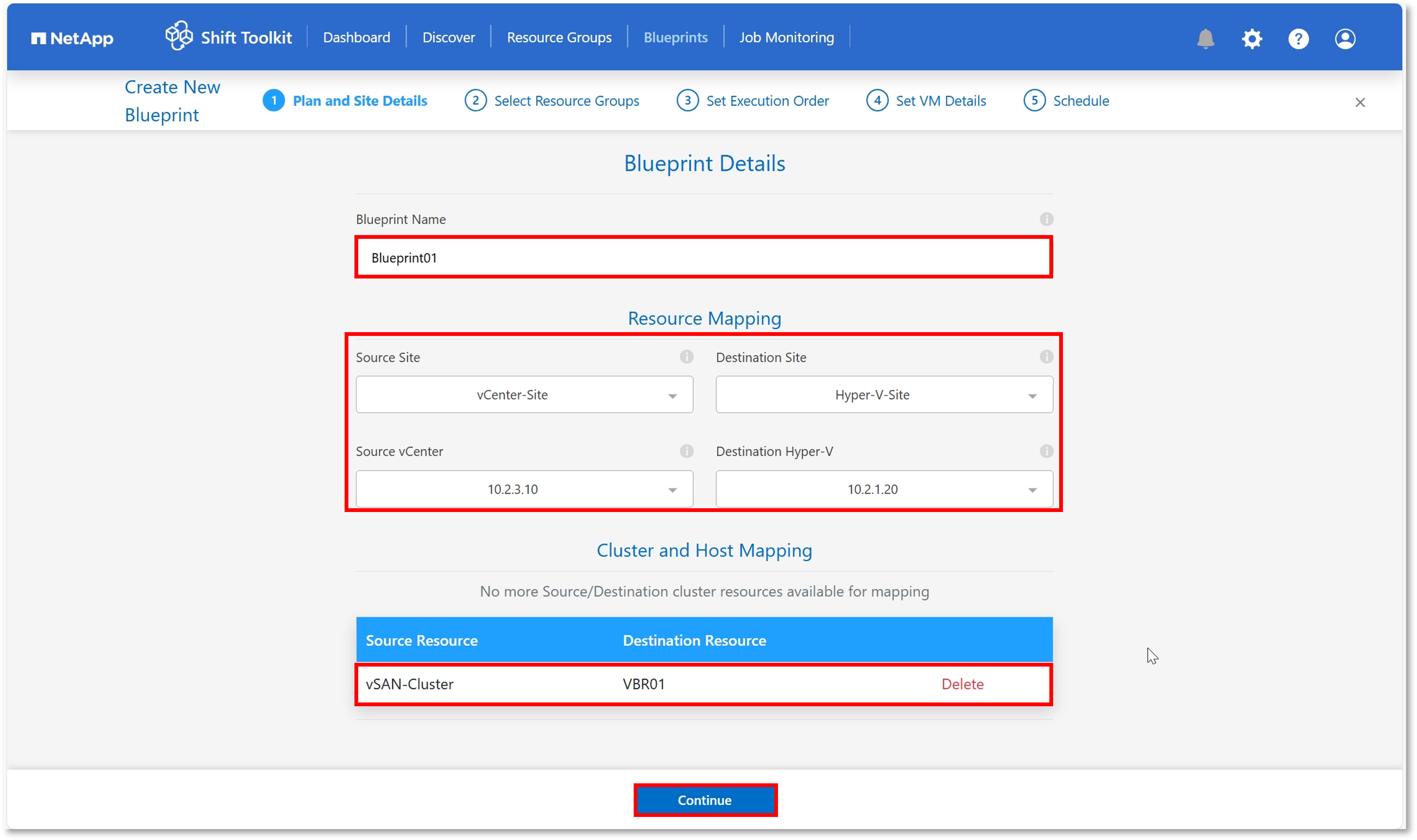Open Resource Groups in navigation

559,37
